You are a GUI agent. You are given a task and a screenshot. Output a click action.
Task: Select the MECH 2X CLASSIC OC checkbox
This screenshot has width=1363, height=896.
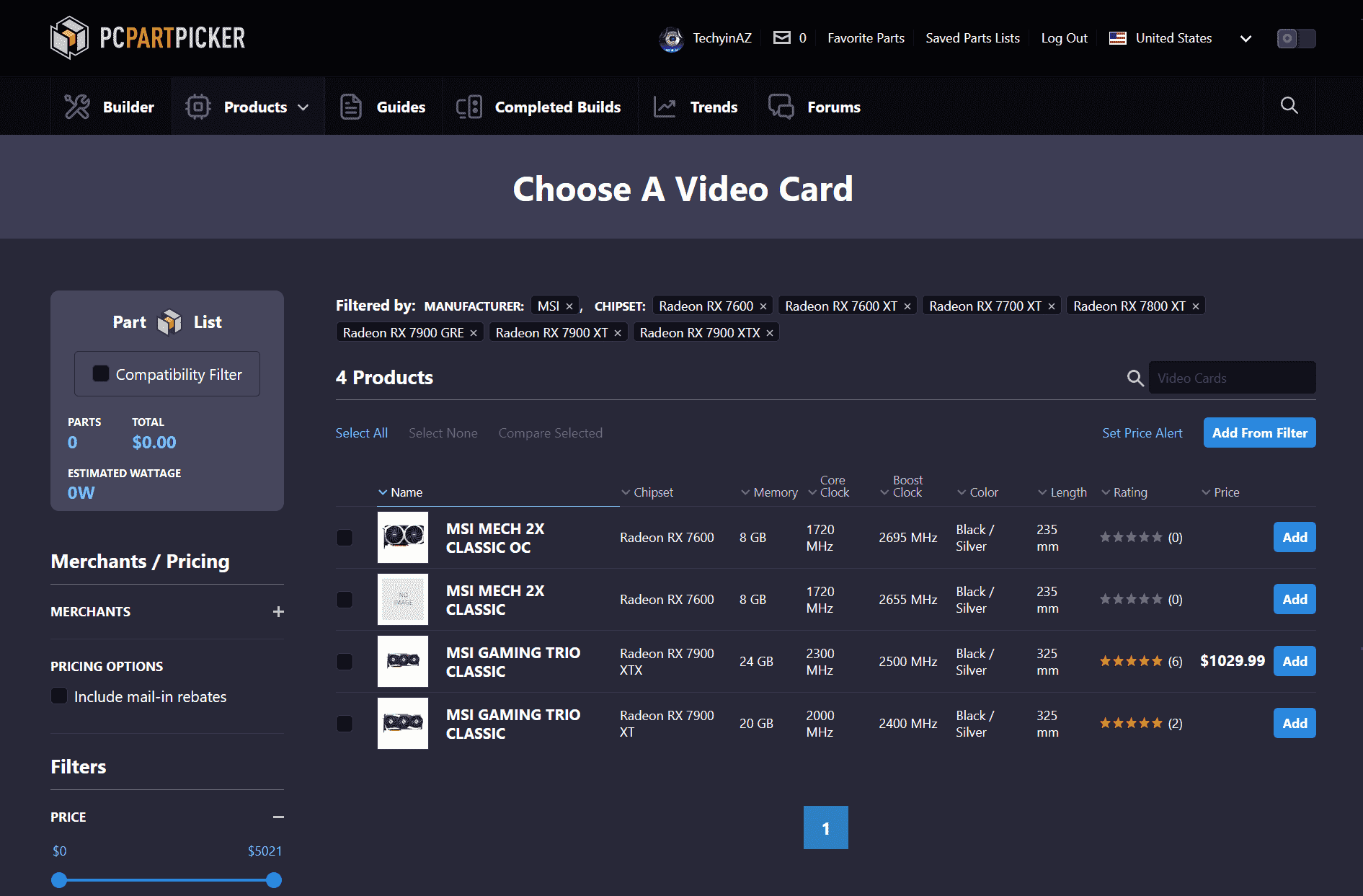(345, 538)
